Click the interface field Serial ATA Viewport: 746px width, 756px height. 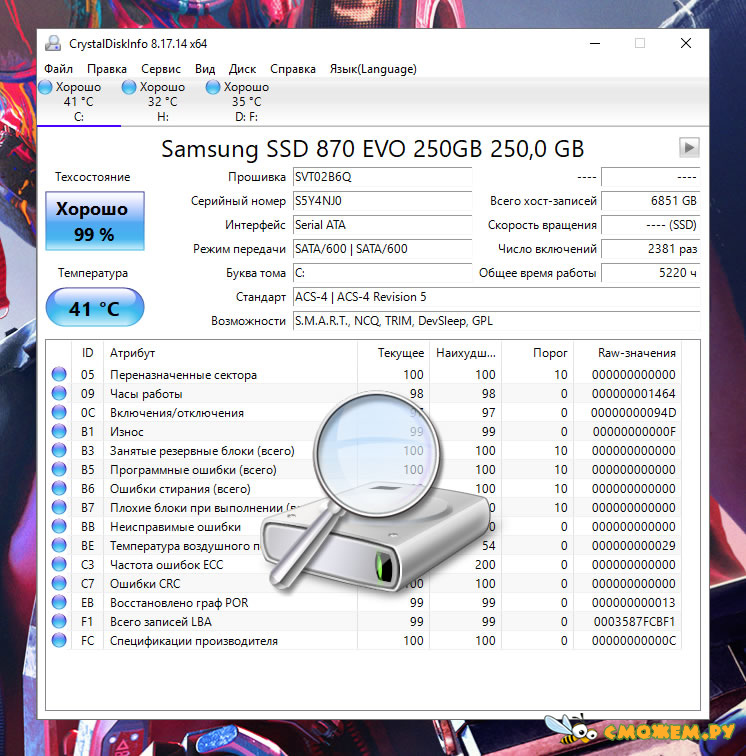pyautogui.click(x=382, y=225)
